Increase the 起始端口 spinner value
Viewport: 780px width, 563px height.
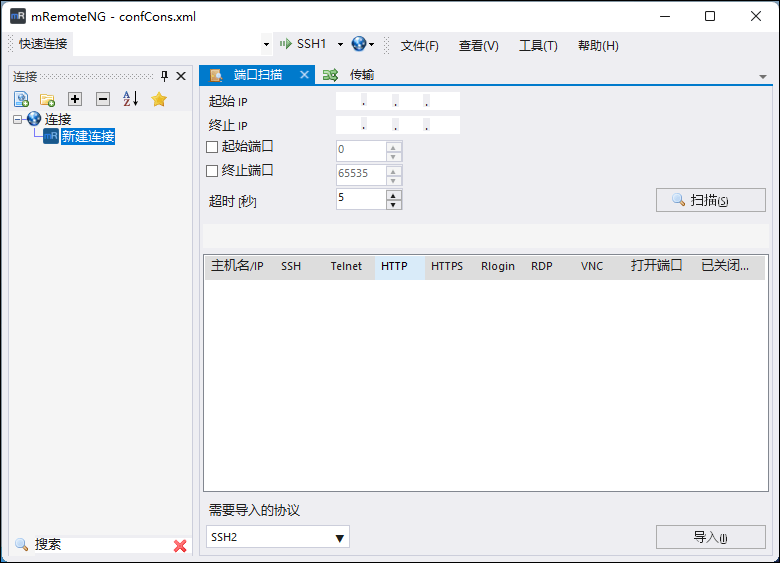[x=393, y=147]
